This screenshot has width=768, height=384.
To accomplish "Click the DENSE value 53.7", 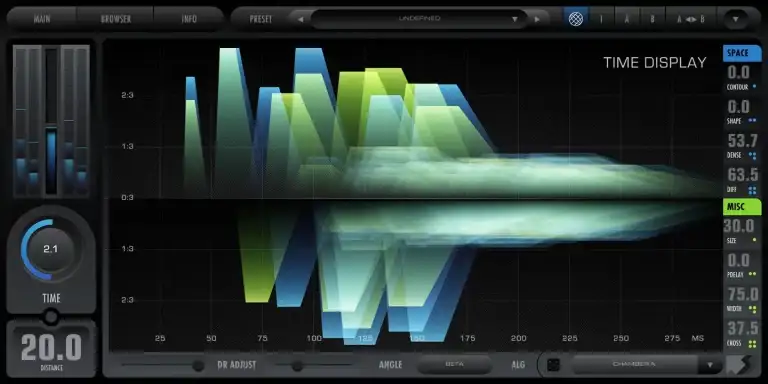I will 743,141.
